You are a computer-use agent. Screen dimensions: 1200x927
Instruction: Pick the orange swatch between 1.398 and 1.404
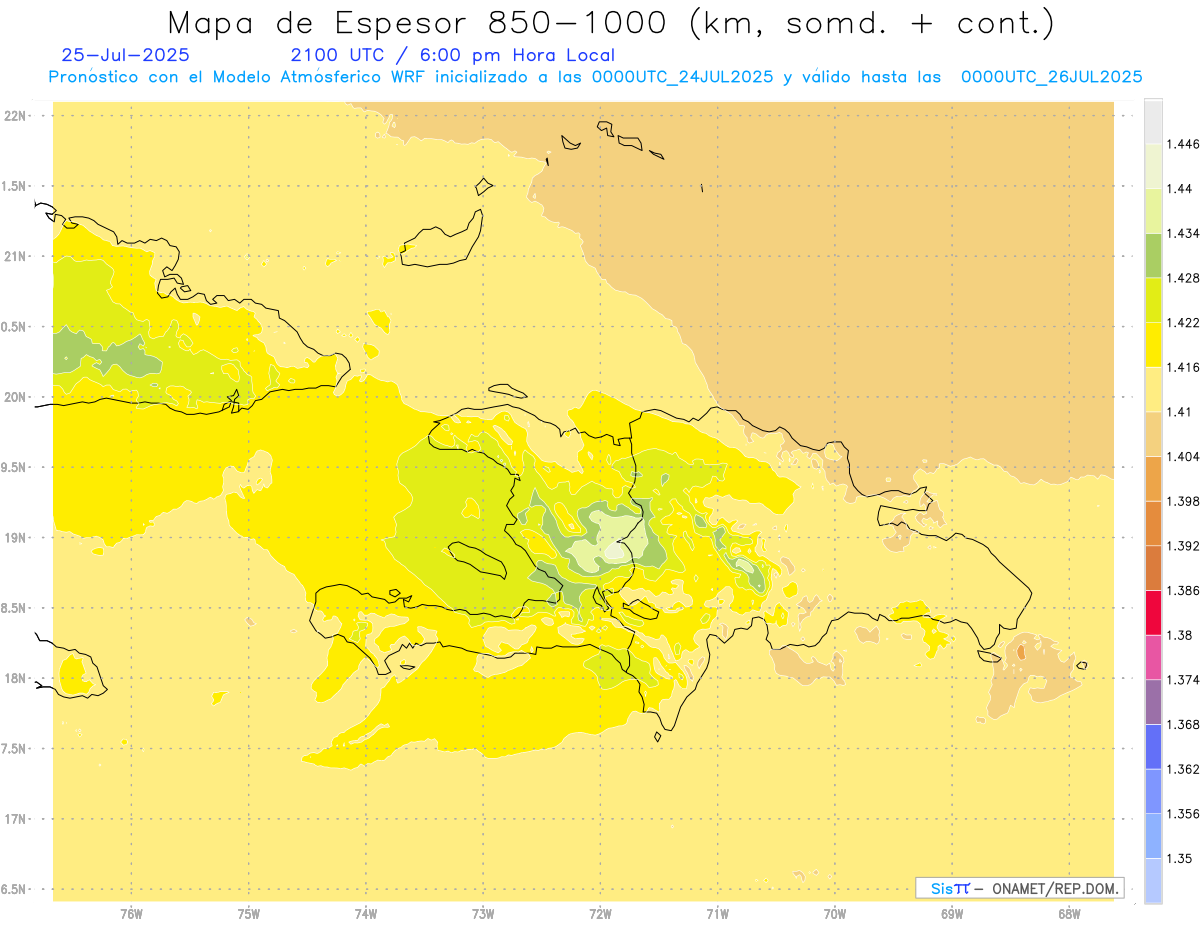pyautogui.click(x=1153, y=478)
